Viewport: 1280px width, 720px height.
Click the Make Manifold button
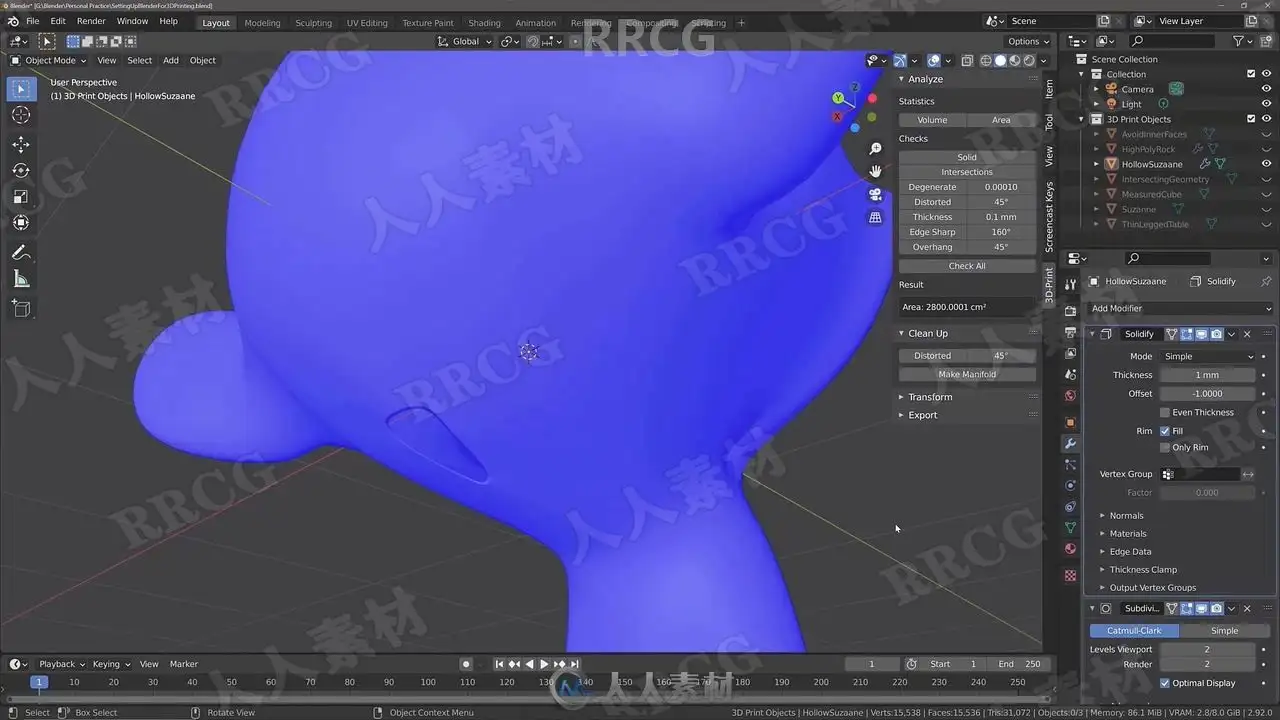click(967, 374)
